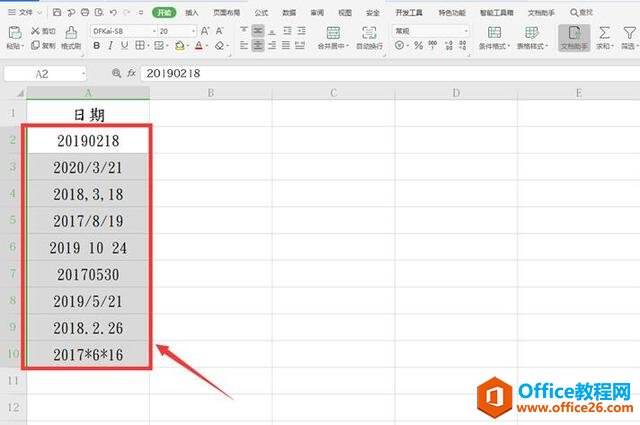Click the Wrap Text (自动换行) icon
This screenshot has width=640, height=425.
(369, 33)
